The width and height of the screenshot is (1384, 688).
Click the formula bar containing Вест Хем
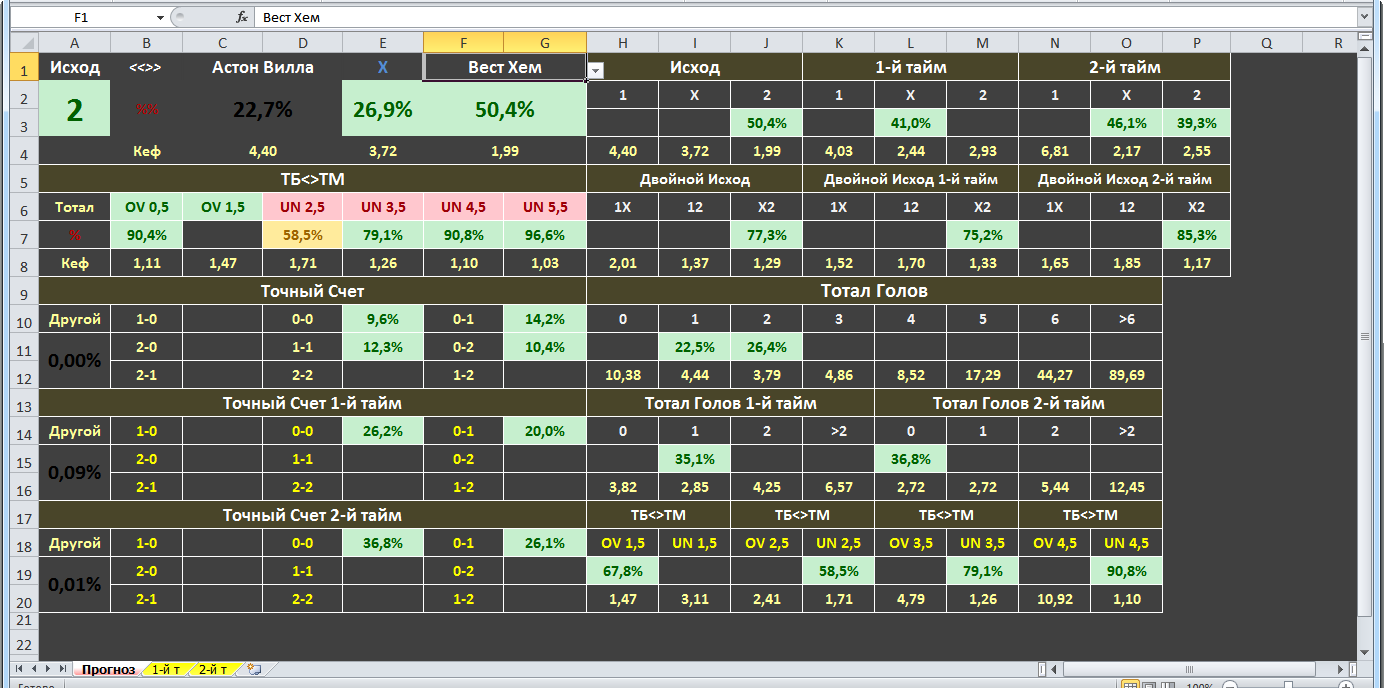pos(804,17)
